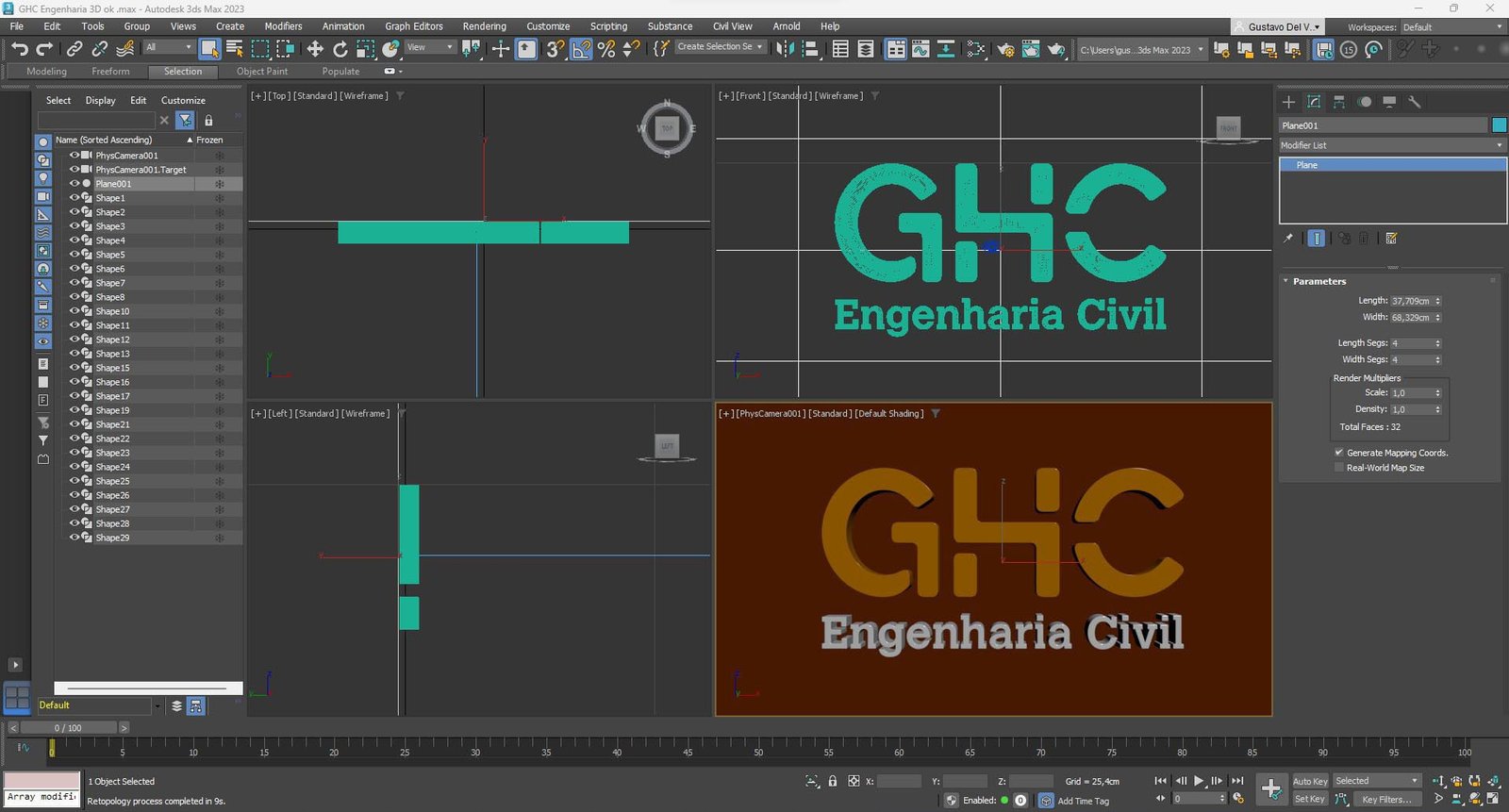Click the time slider 0 / 100 handle
The image size is (1509, 812).
pyautogui.click(x=68, y=728)
